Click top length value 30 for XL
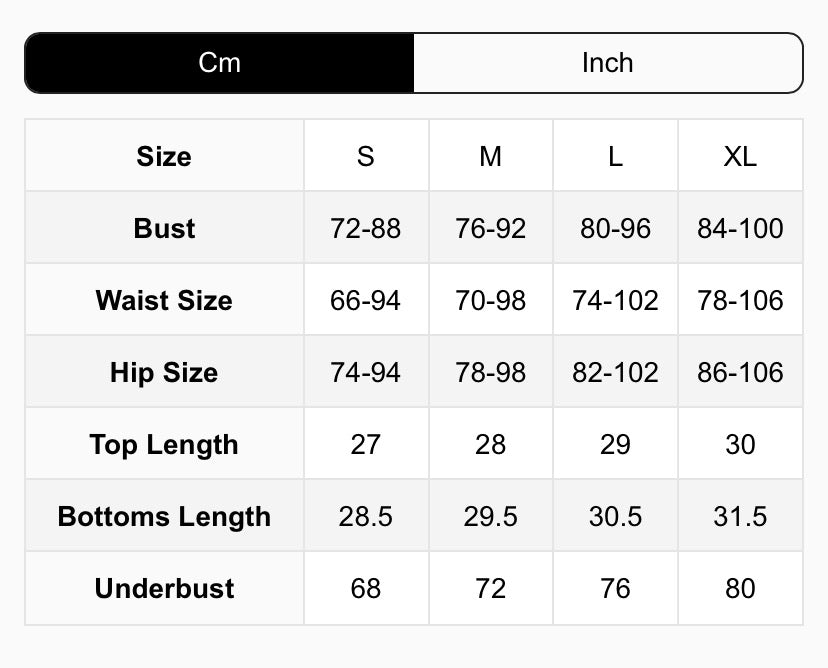 [740, 444]
